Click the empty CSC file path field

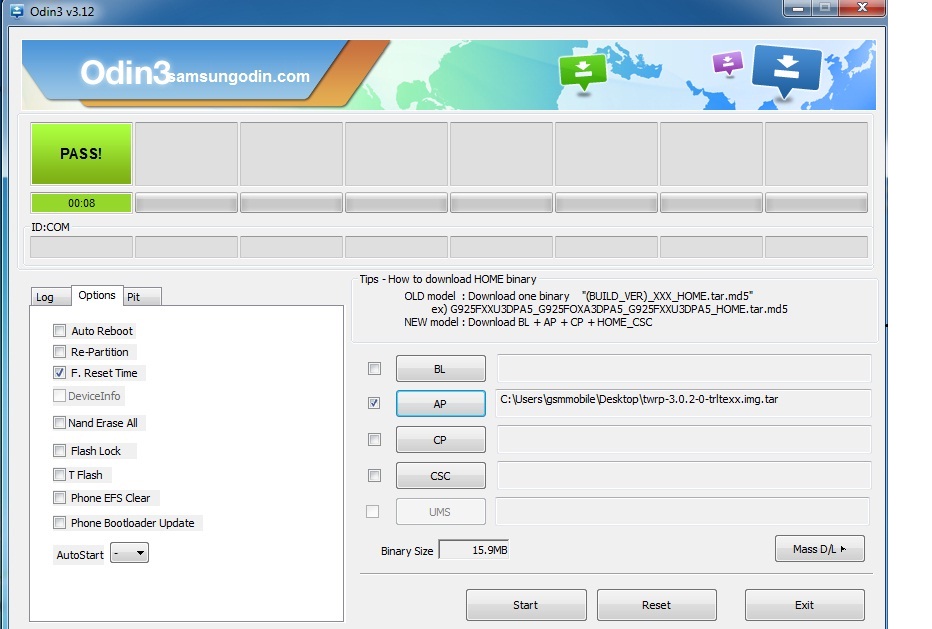click(x=684, y=476)
